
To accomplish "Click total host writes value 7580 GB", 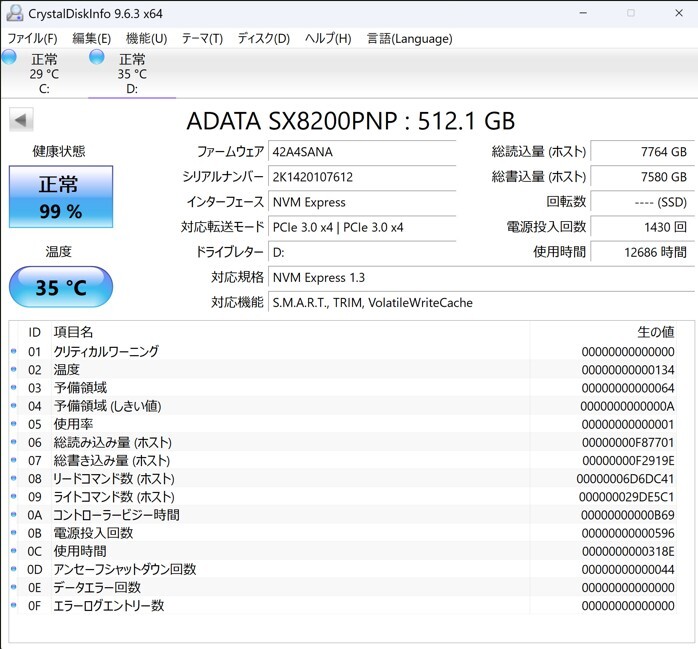I will click(642, 177).
